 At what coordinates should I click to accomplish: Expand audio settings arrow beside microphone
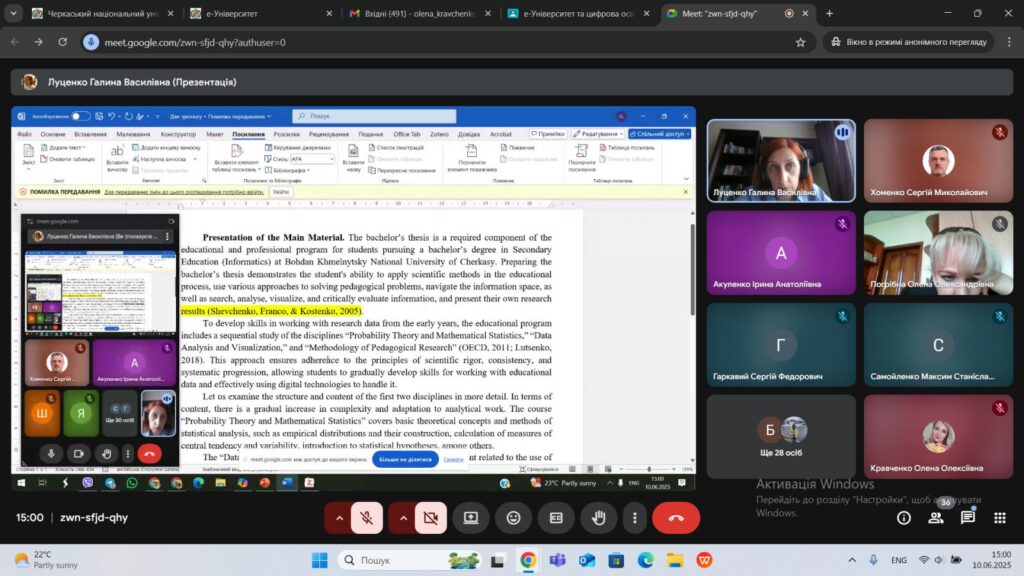click(x=339, y=518)
